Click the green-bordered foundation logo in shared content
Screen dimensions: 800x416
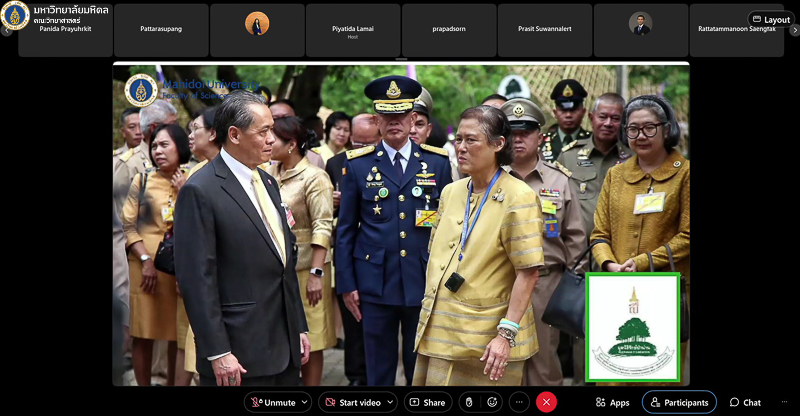pyautogui.click(x=633, y=327)
